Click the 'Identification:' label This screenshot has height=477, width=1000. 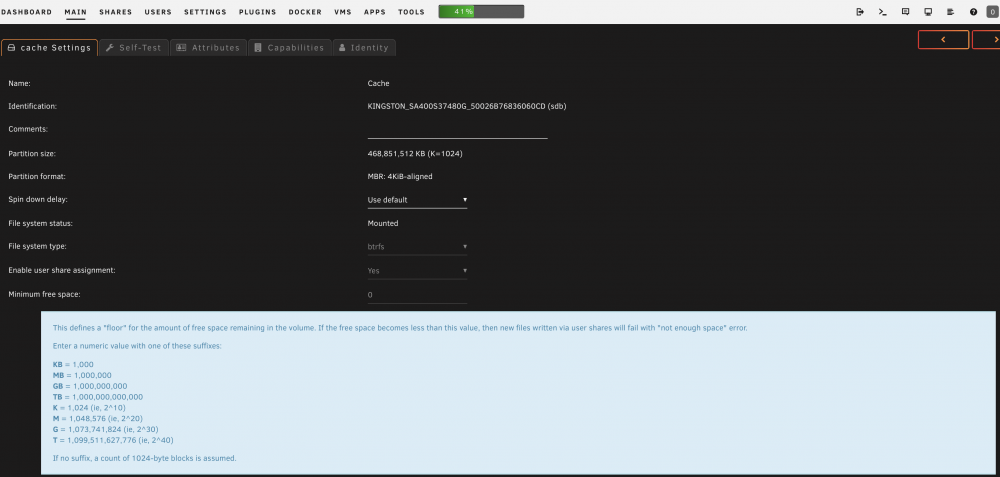tap(33, 106)
